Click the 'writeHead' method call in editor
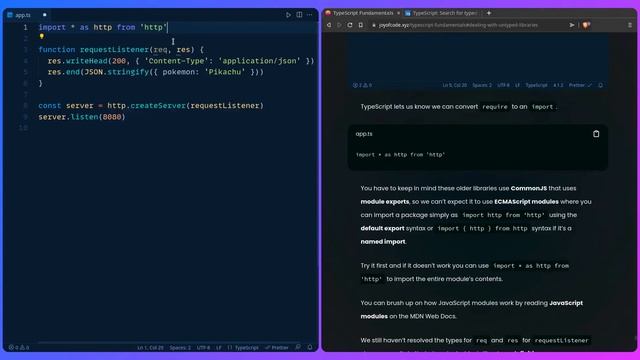The image size is (640, 360). [x=87, y=61]
